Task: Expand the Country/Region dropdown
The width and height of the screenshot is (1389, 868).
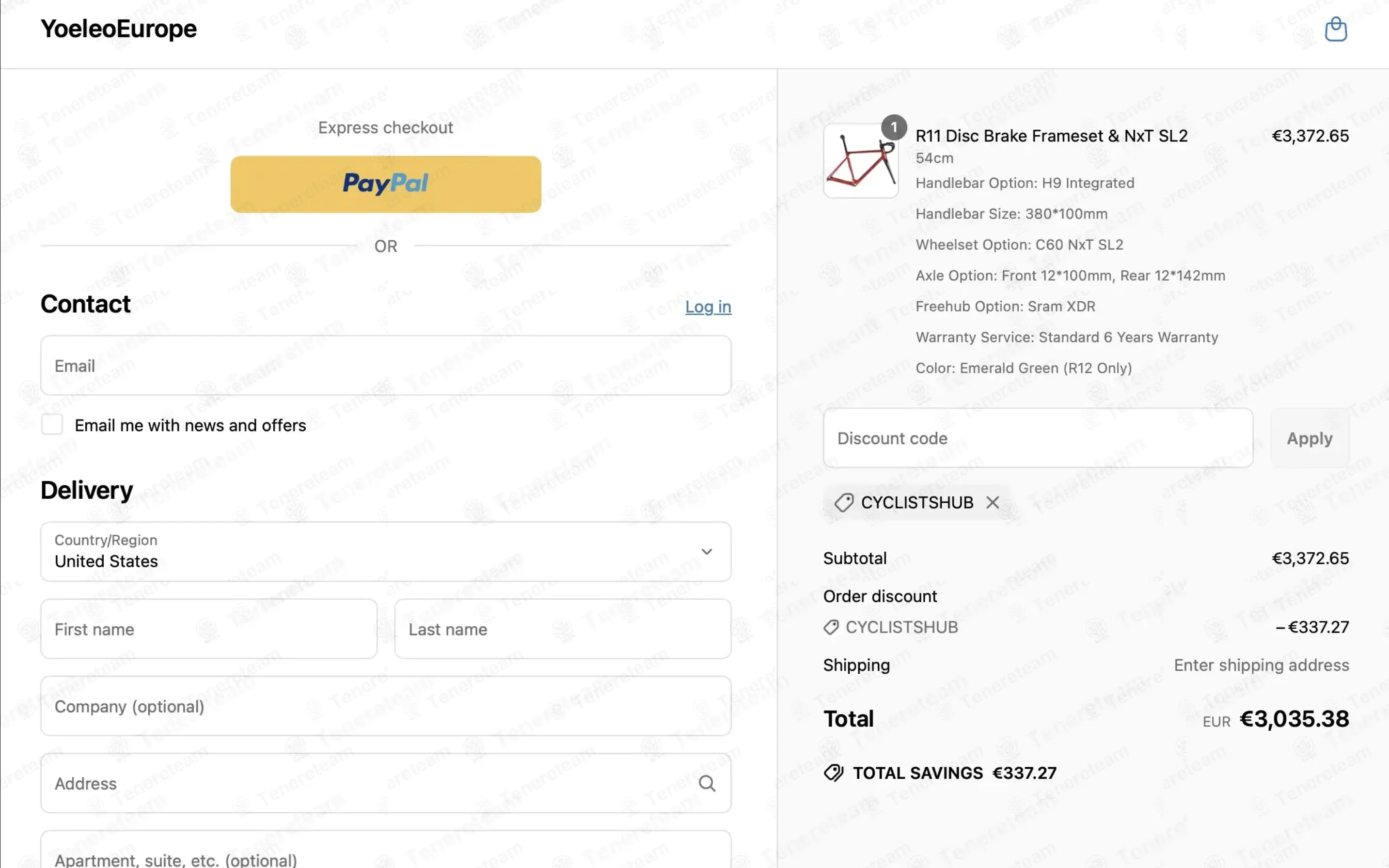Action: [385, 551]
